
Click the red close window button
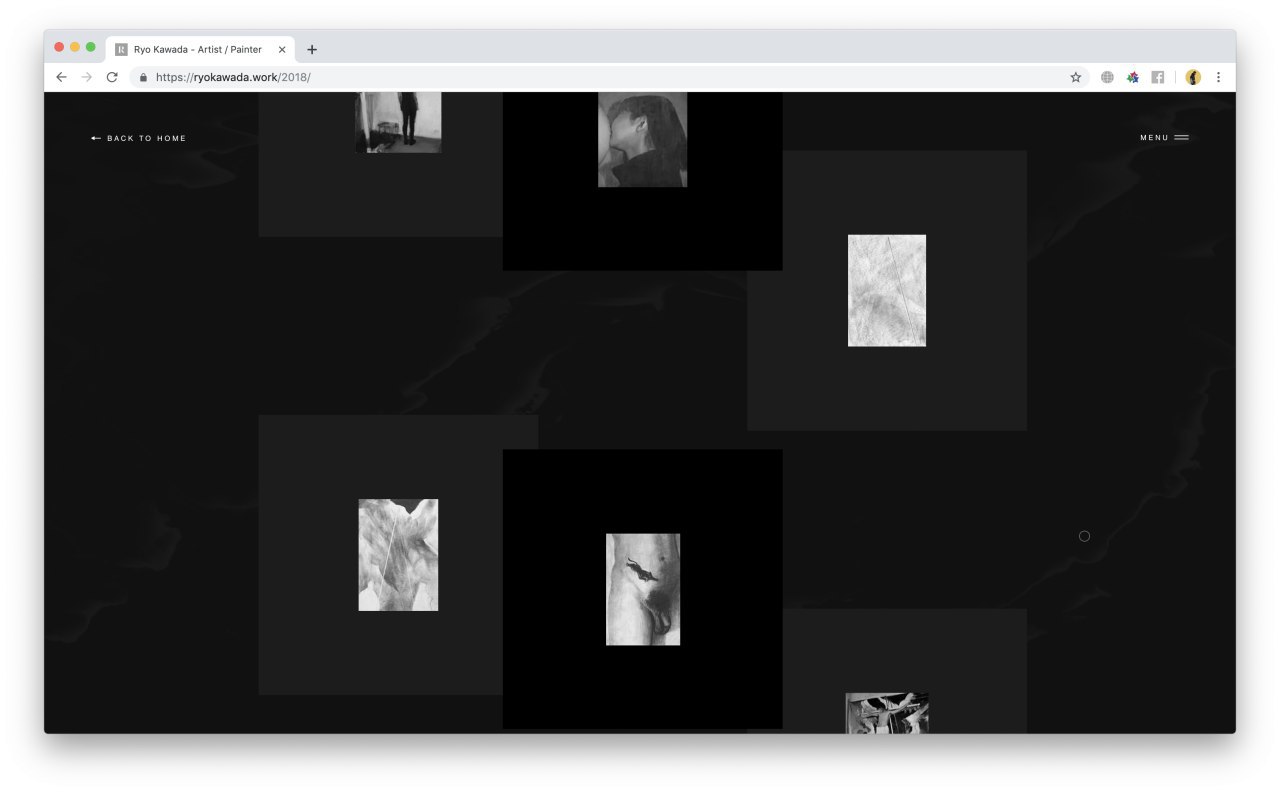coord(59,47)
